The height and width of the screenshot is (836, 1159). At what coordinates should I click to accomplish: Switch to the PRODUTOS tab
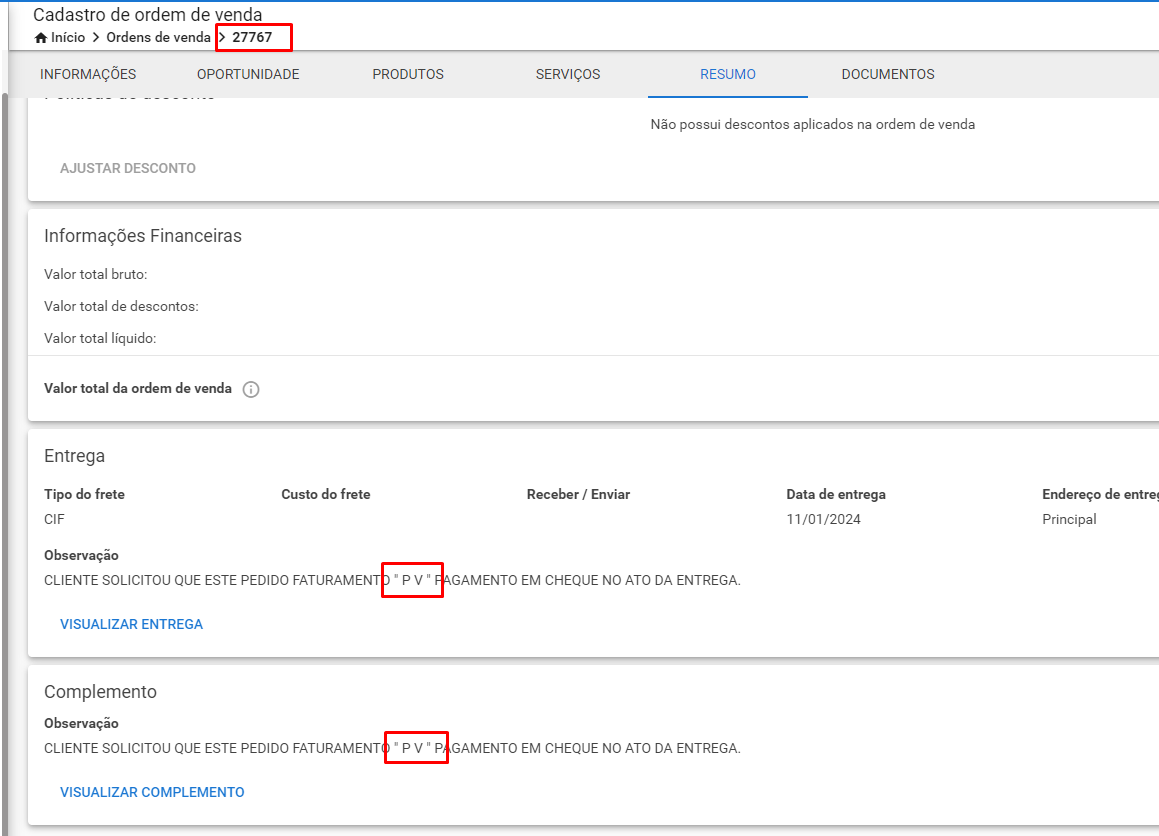point(408,74)
